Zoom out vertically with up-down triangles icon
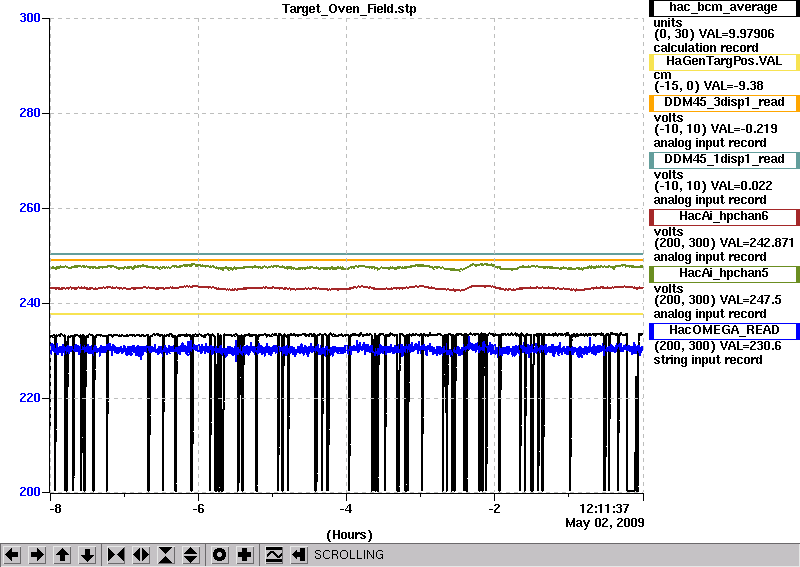This screenshot has width=800, height=567. coord(191,555)
